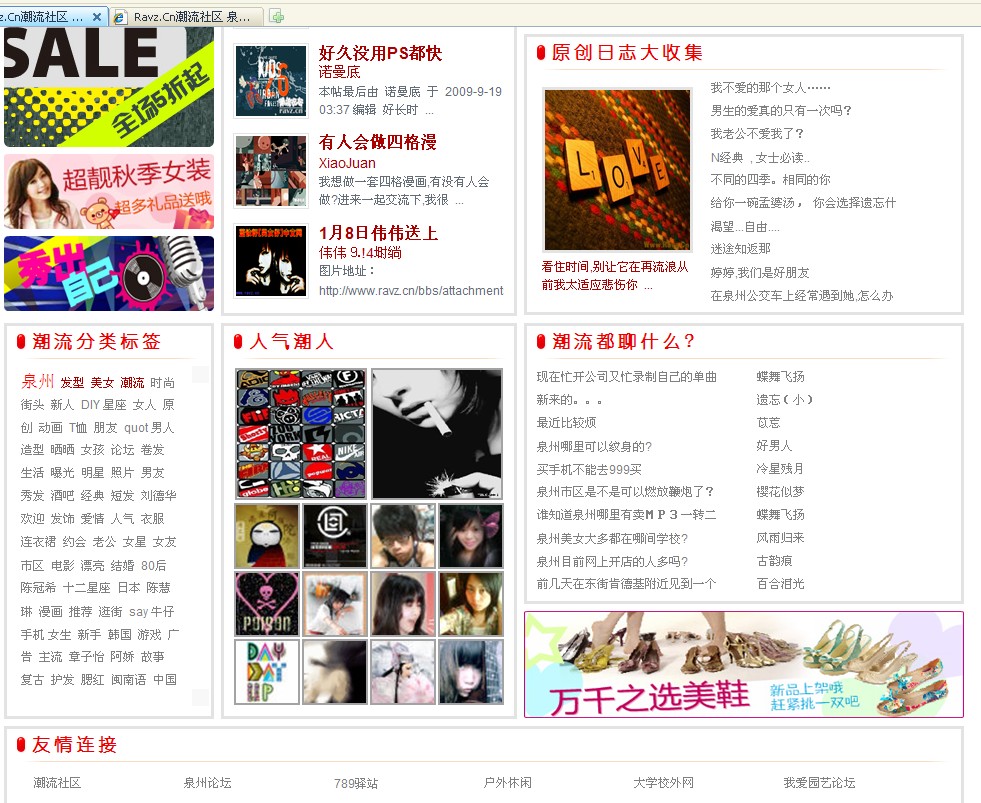Viewport: 981px width, 803px height.
Task: Open a new browser tab
Action: point(277,17)
